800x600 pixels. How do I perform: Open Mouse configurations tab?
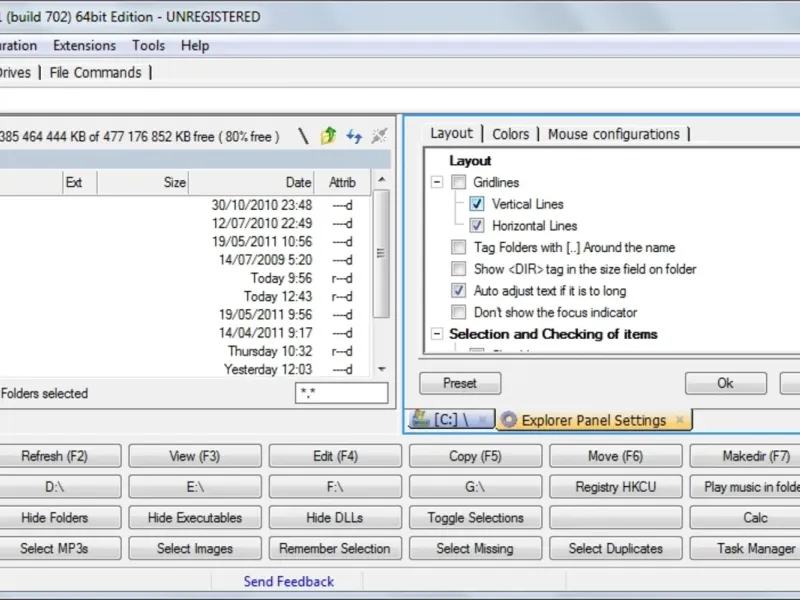click(614, 134)
